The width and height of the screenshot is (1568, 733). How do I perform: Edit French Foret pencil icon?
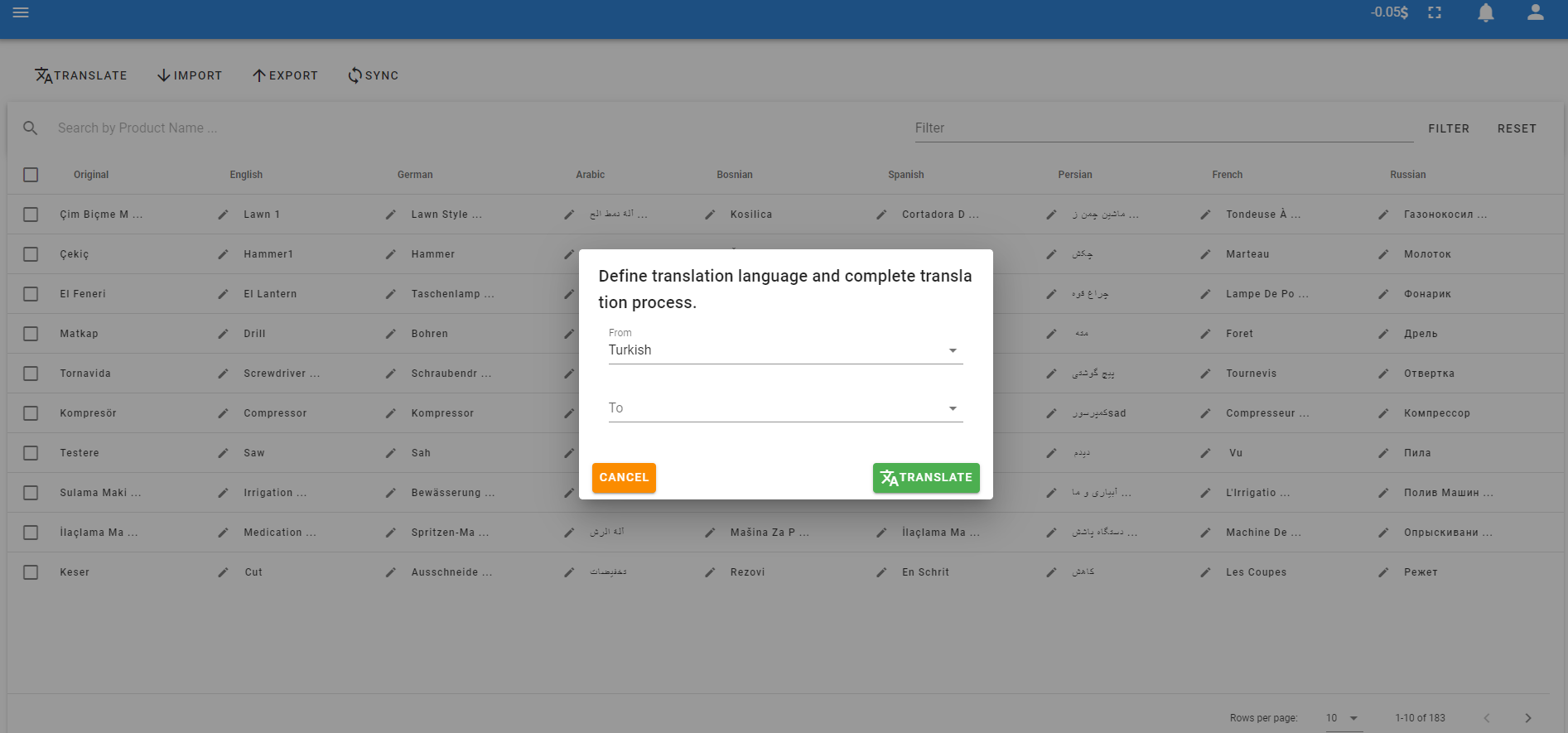[x=1205, y=334]
